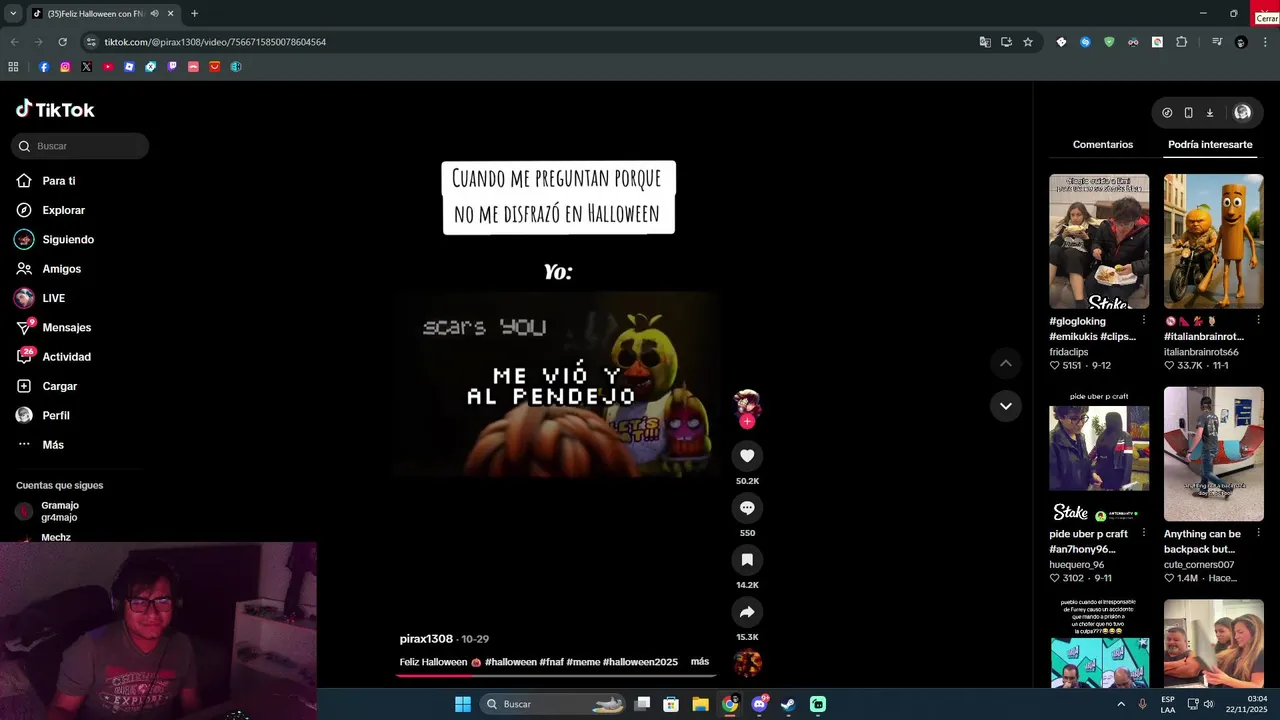This screenshot has height=720, width=1280.
Task: Open the Chrome media control icon
Action: point(1217,42)
